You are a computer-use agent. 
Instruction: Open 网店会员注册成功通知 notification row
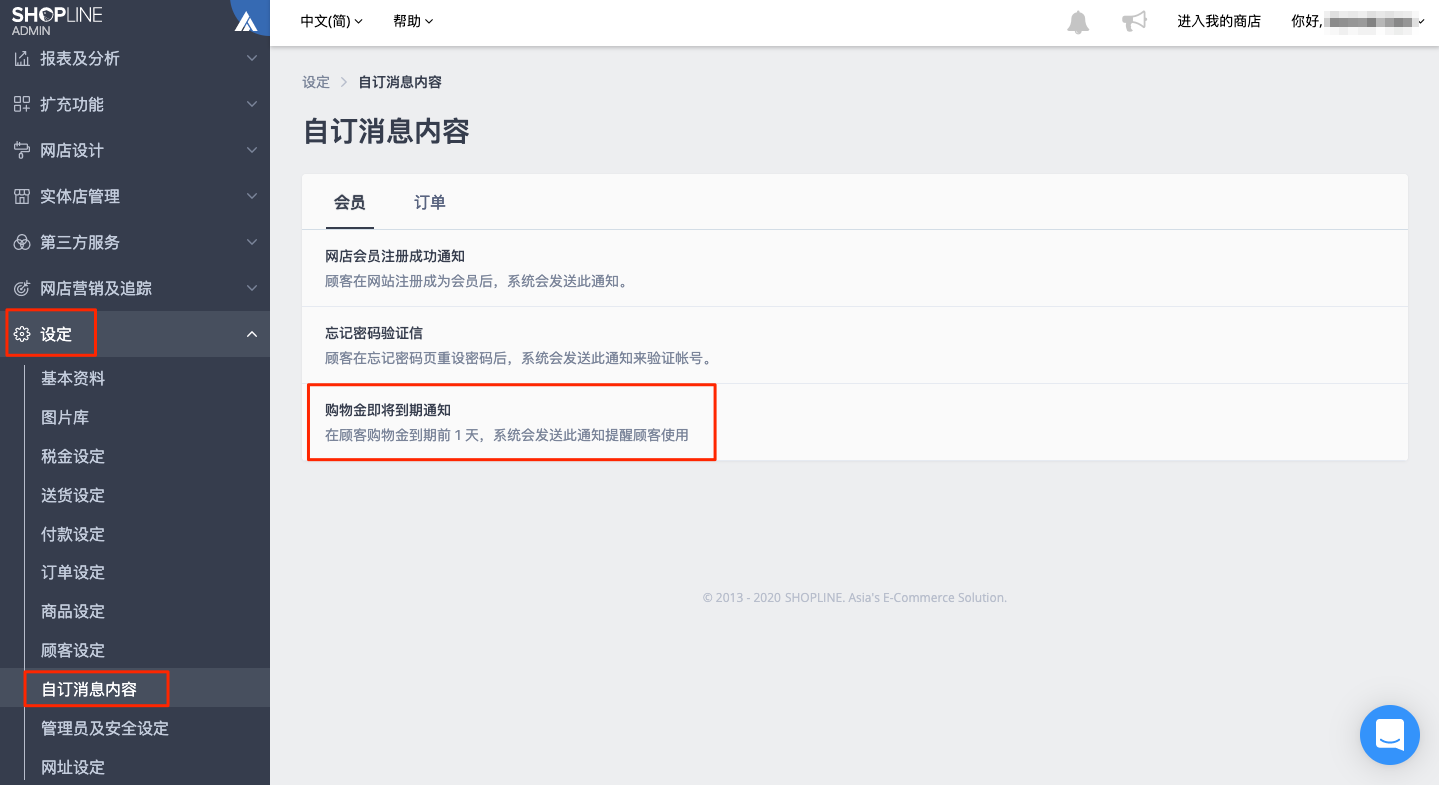pos(855,268)
